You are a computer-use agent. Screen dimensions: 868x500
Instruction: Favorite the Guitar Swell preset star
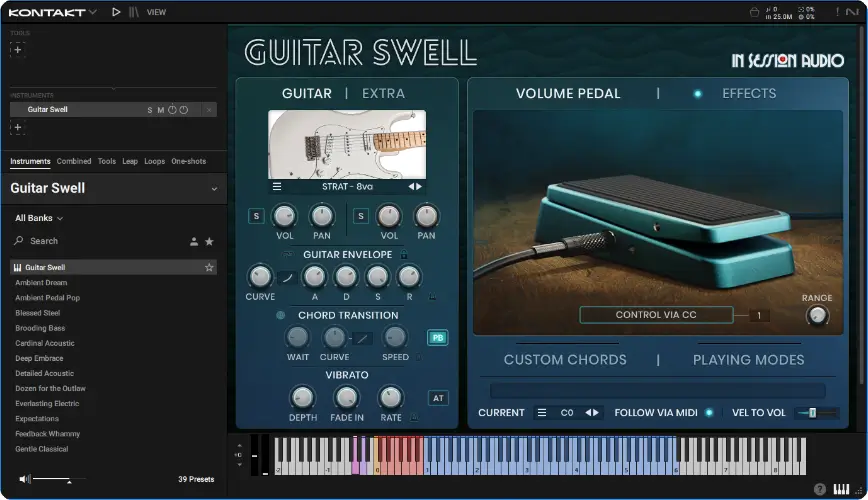(x=209, y=267)
